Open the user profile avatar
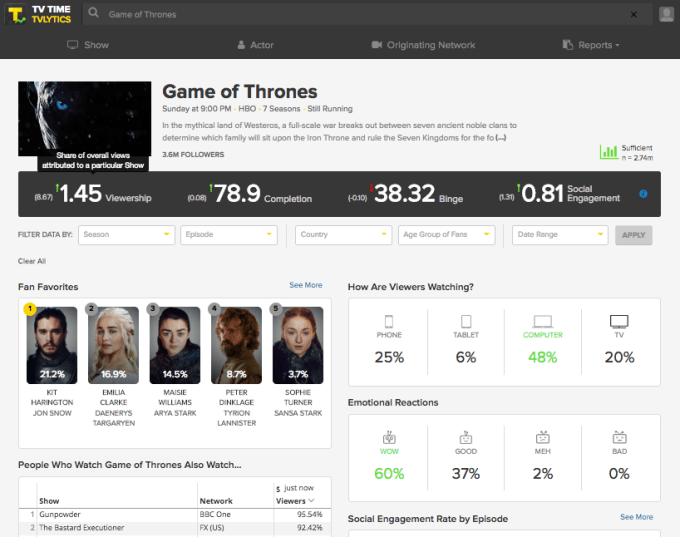The width and height of the screenshot is (680, 537). (666, 14)
